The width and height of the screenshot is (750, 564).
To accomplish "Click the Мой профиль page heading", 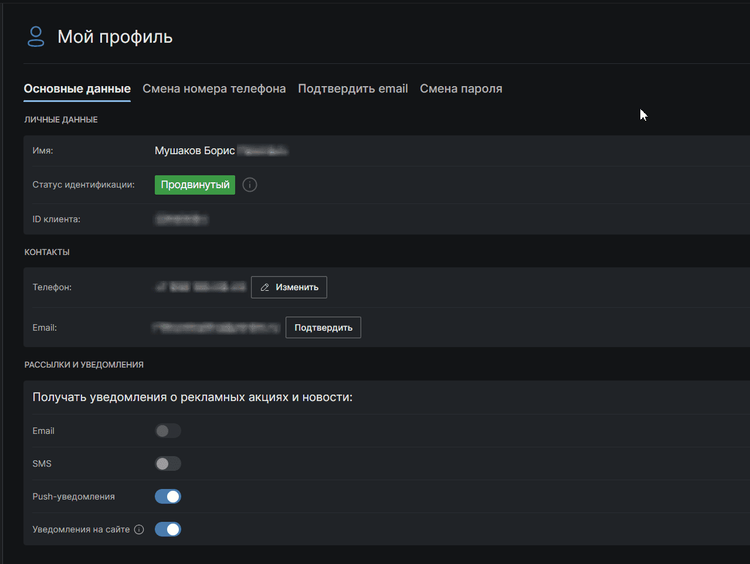I will [115, 37].
